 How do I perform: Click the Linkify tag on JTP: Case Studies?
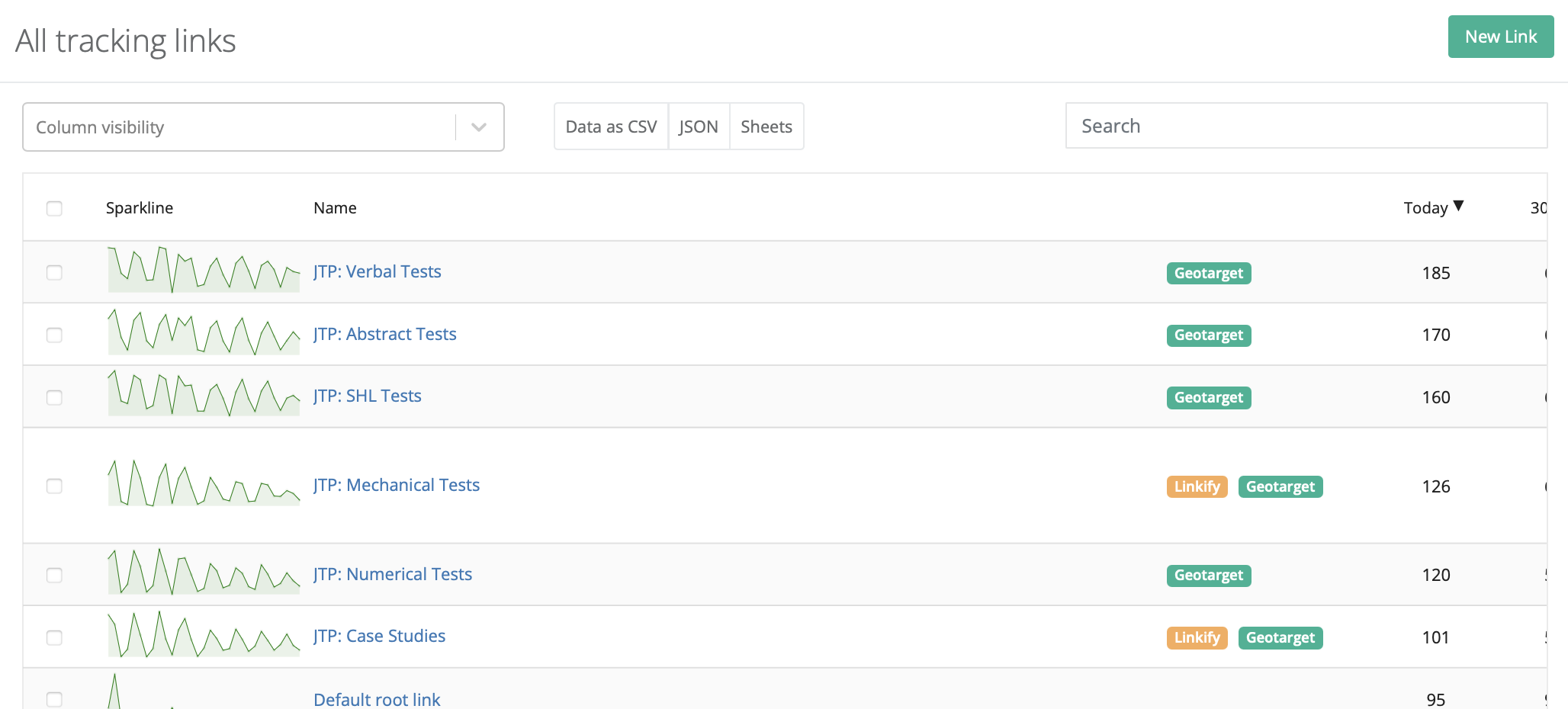[x=1196, y=637]
